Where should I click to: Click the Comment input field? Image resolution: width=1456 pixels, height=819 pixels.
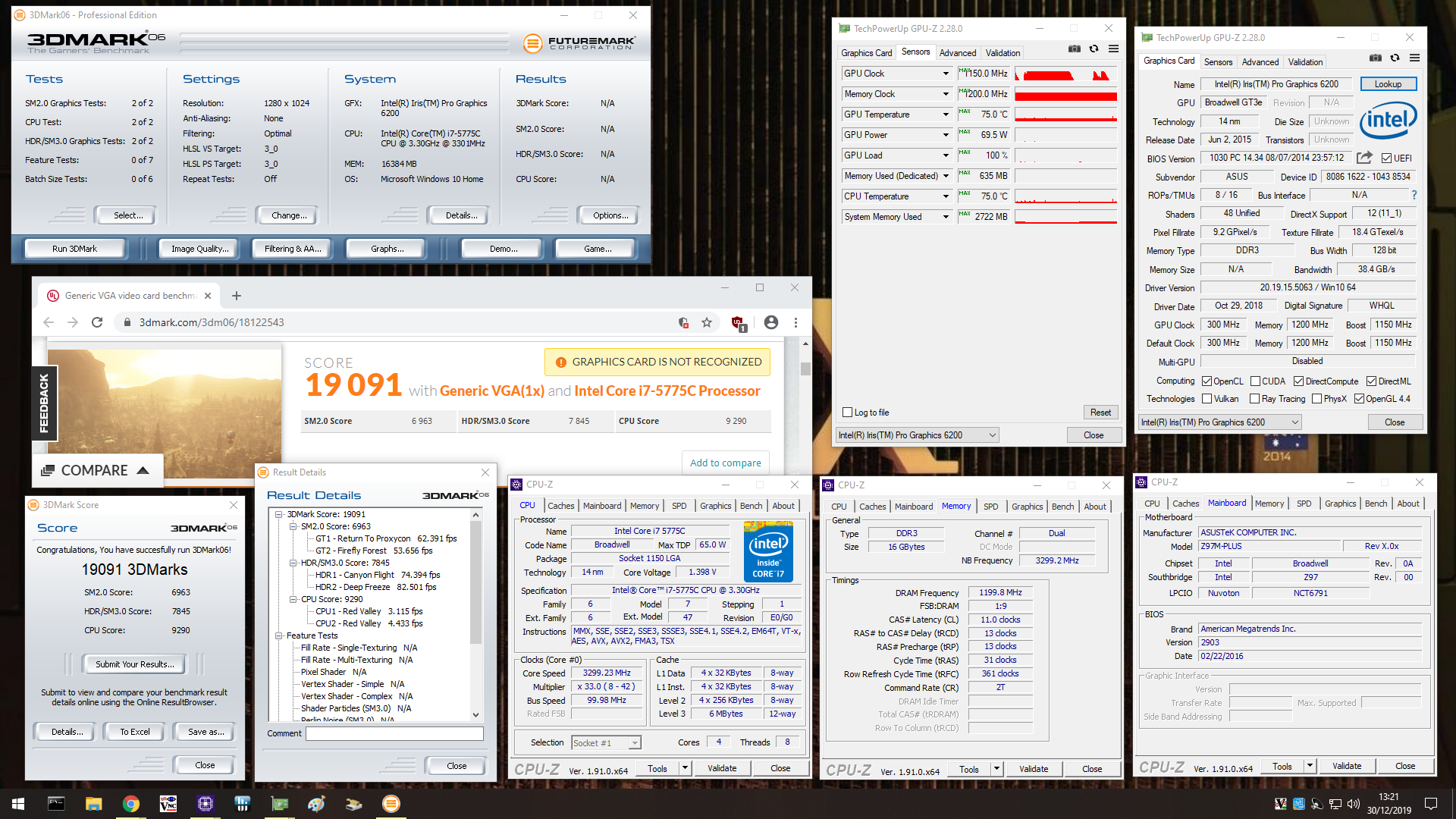[x=394, y=733]
